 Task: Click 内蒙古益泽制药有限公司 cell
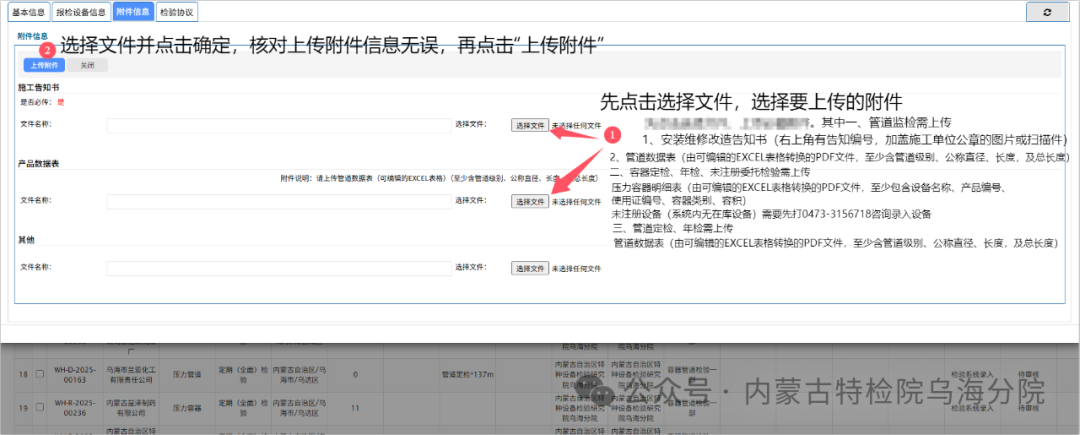click(x=129, y=407)
